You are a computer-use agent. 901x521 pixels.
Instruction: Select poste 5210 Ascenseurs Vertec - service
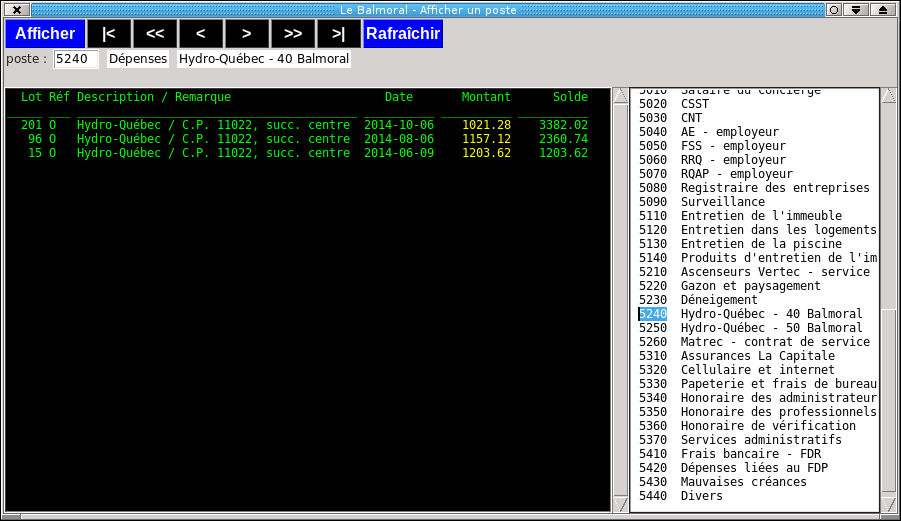click(x=755, y=272)
